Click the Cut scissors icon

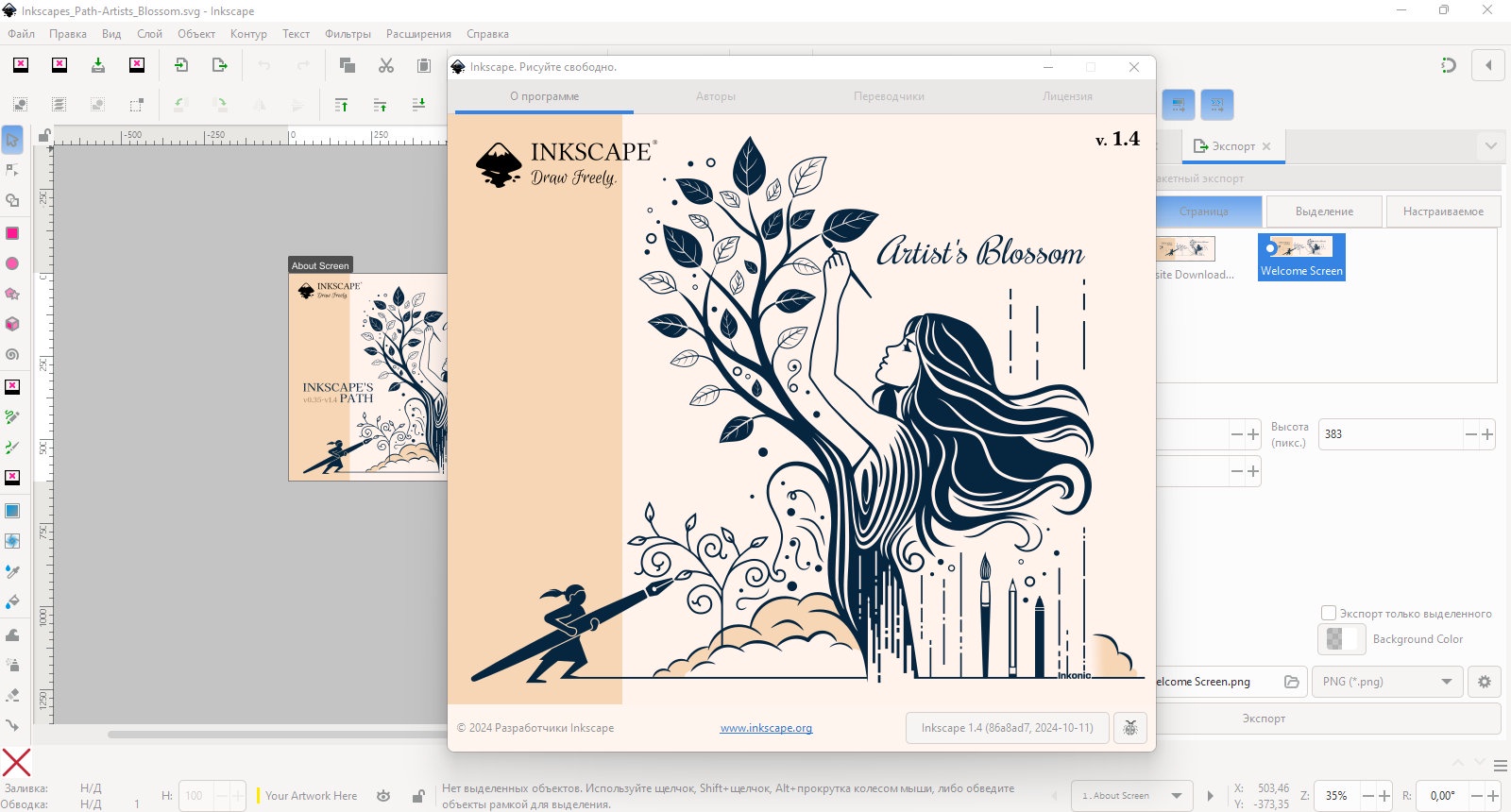pos(386,65)
